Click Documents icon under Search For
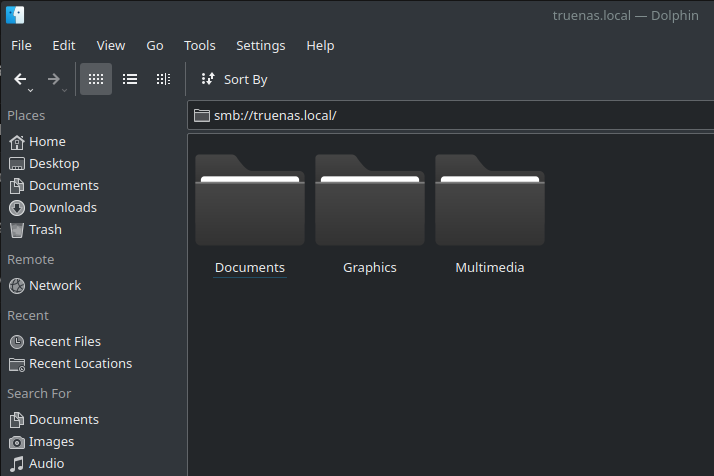This screenshot has width=714, height=476. coord(17,420)
